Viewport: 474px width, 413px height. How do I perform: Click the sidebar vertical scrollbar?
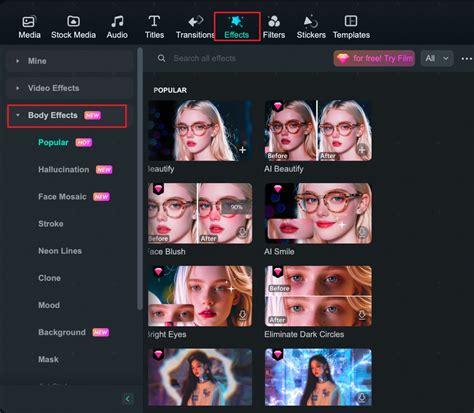[x=140, y=179]
